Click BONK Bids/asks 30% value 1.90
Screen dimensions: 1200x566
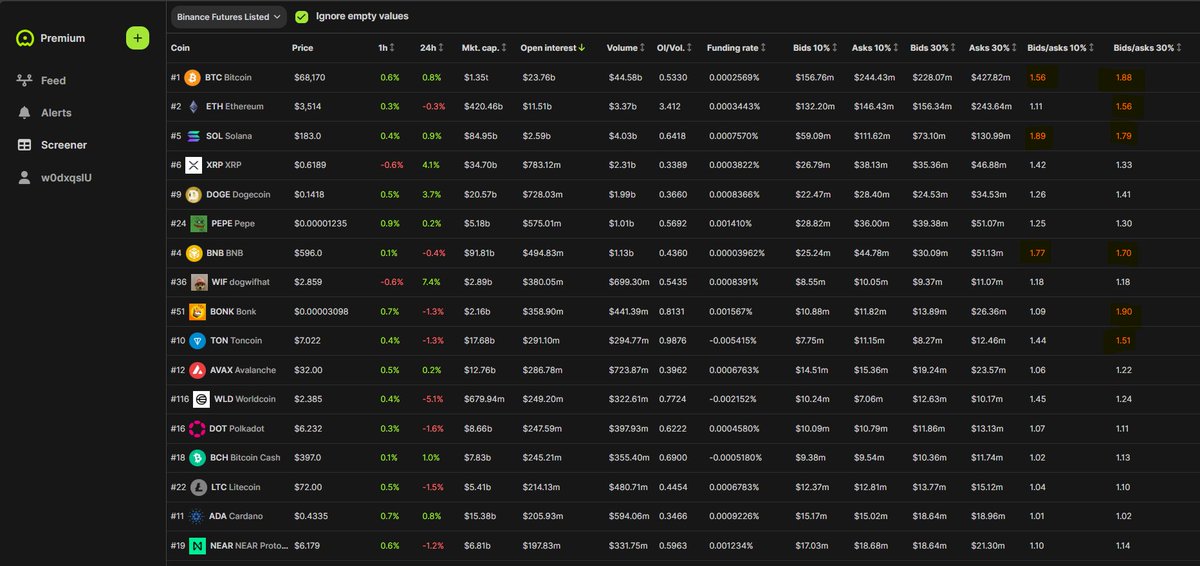1122,311
